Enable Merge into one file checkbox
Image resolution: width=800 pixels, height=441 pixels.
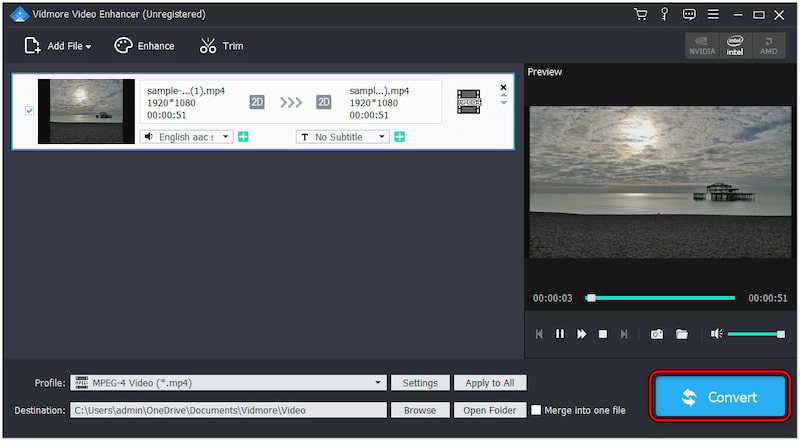tap(537, 410)
